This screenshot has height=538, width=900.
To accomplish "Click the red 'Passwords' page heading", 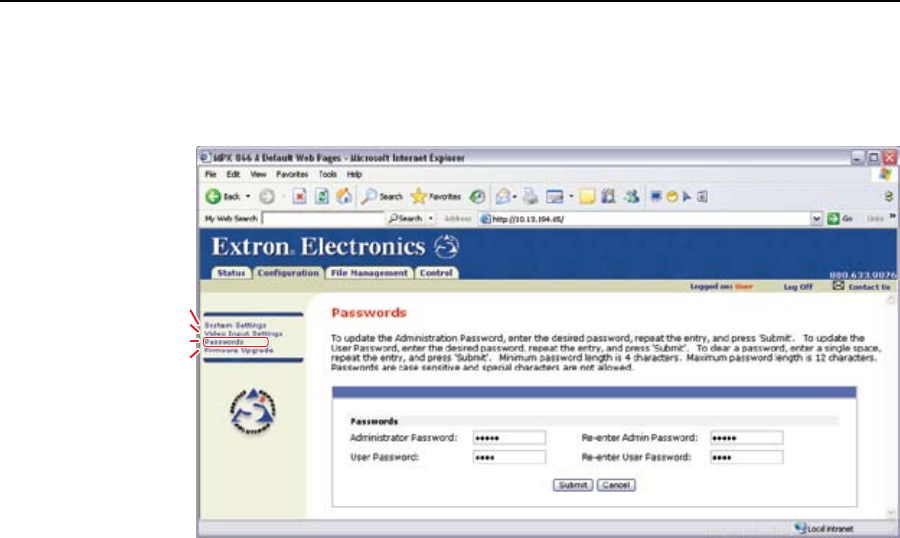I will (369, 313).
